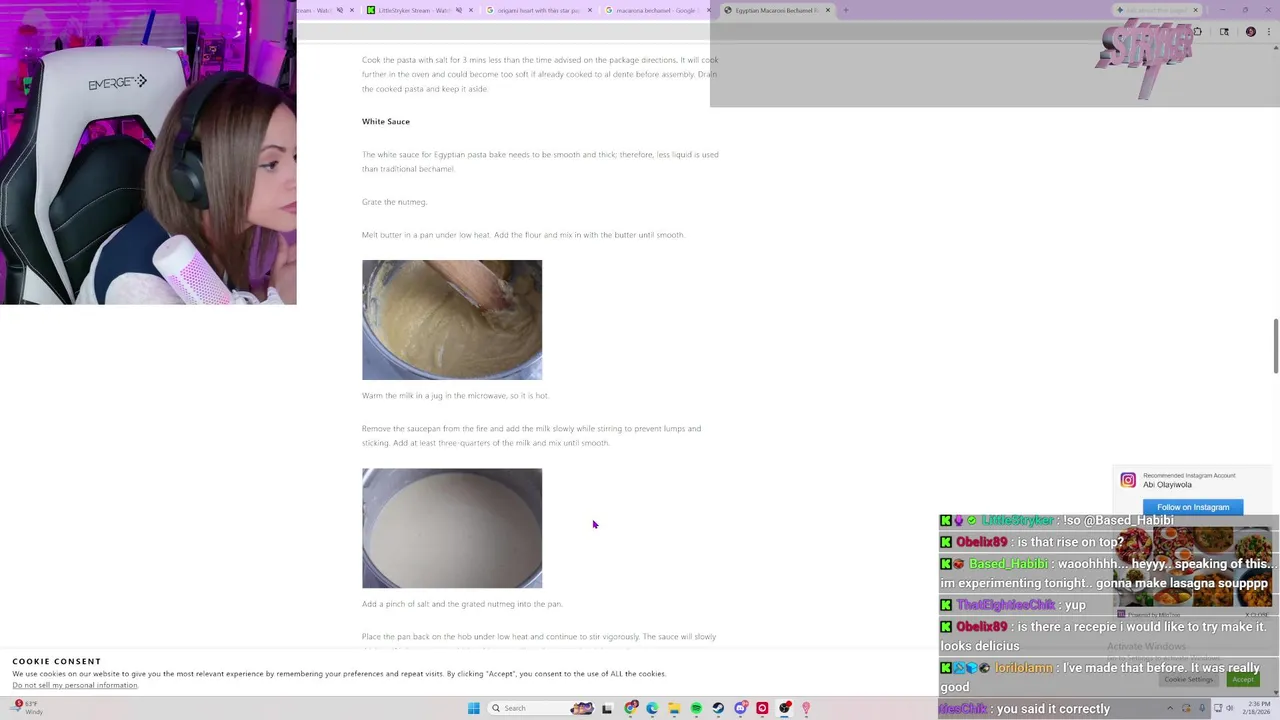Viewport: 1280px width, 720px height.
Task: Click the Abi Olayiwola account name
Action: pyautogui.click(x=1167, y=485)
